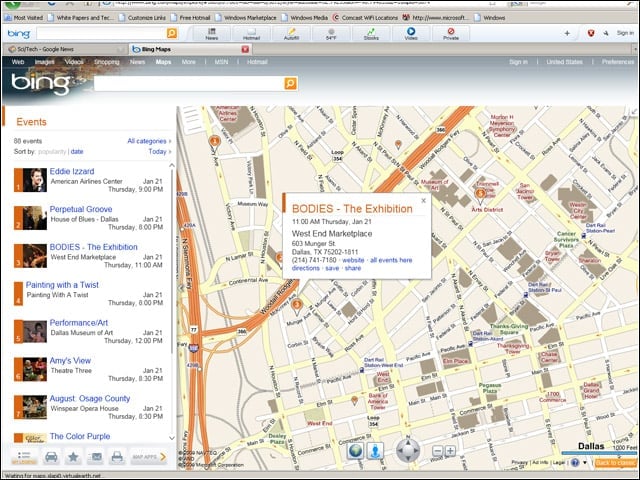
Task: Open the Eddie Izzard event
Action: (72, 171)
